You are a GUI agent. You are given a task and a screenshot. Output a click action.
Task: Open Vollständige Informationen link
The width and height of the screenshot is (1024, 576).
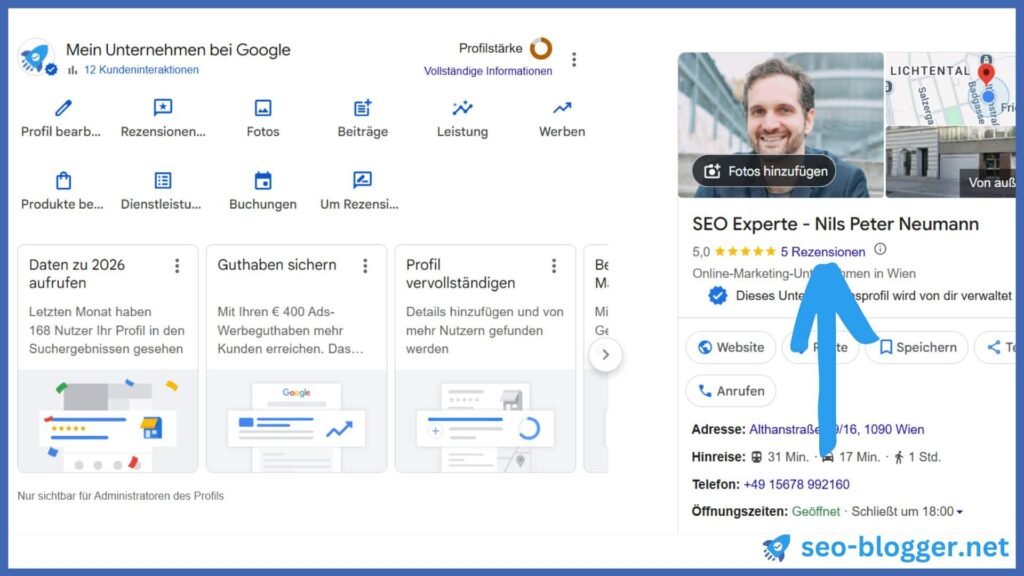(x=488, y=71)
